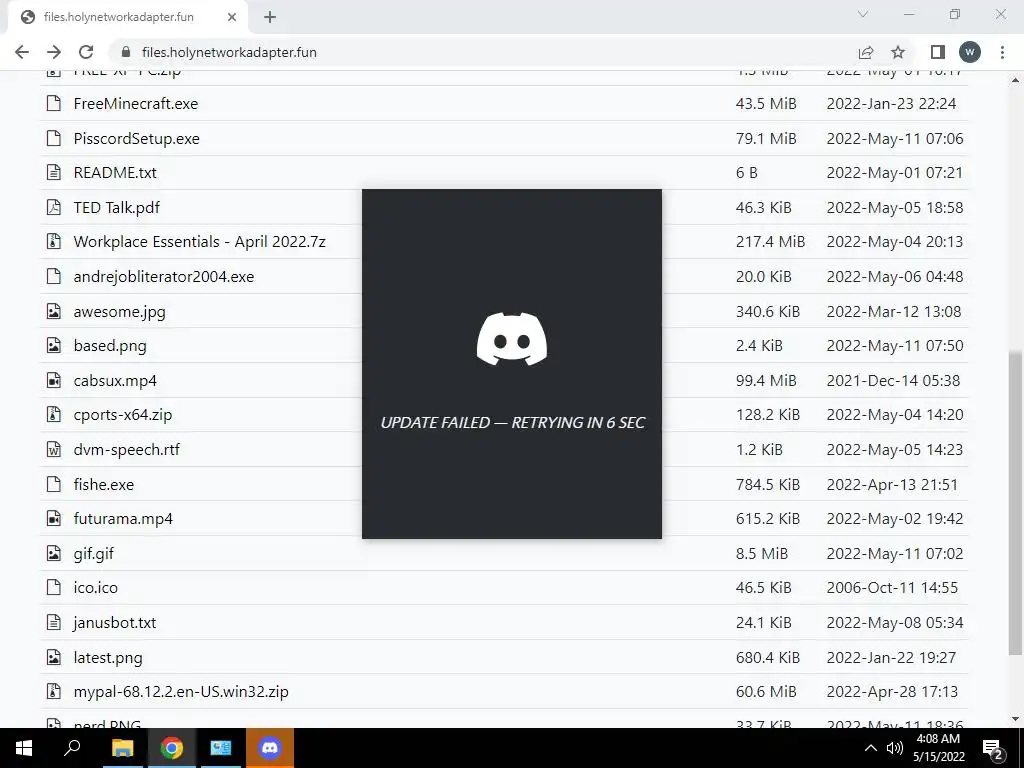The image size is (1024, 768).
Task: Open Chrome's three-dot menu
Action: pyautogui.click(x=1002, y=52)
